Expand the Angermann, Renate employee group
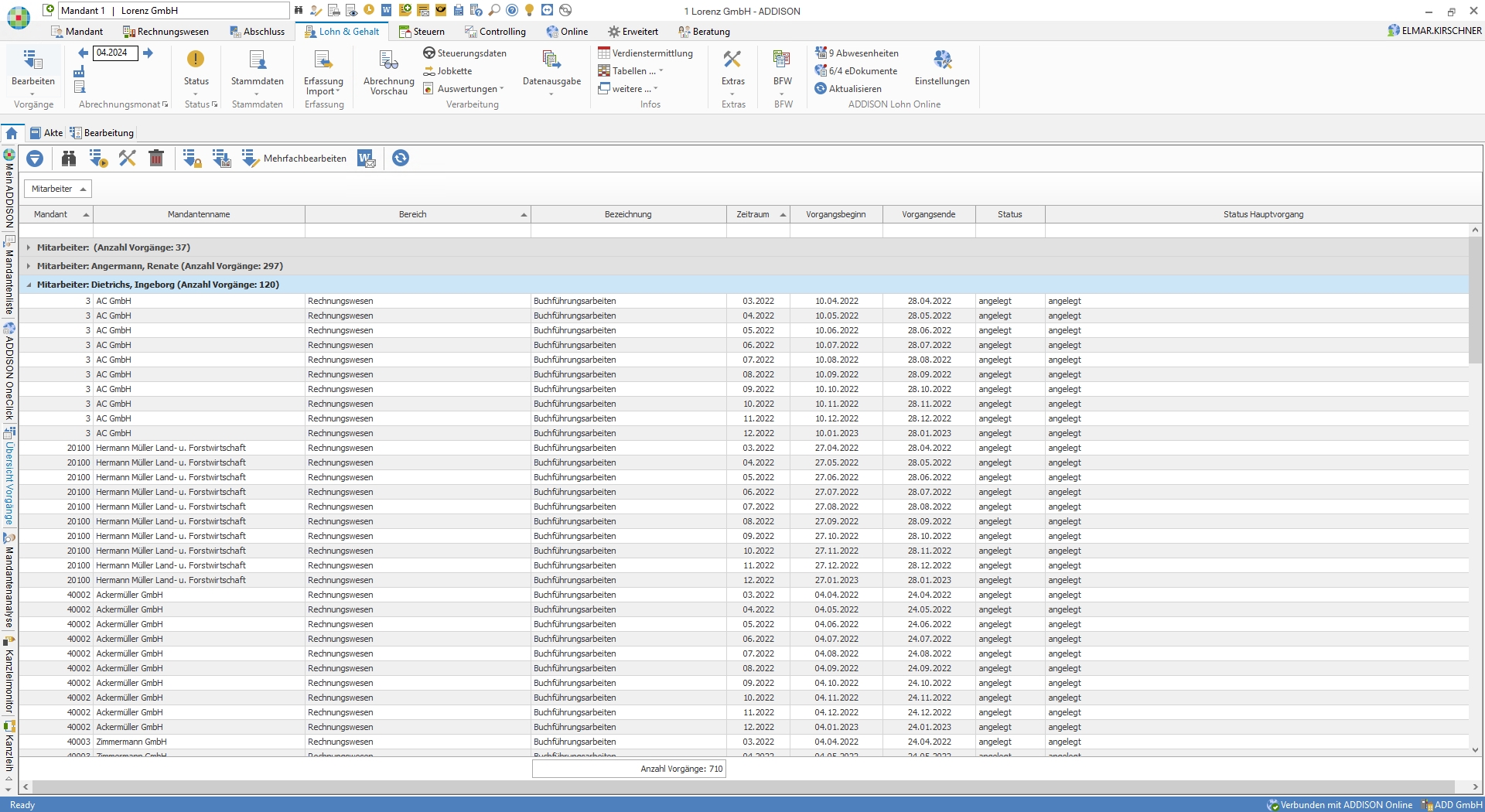The width and height of the screenshot is (1485, 812). coord(29,266)
